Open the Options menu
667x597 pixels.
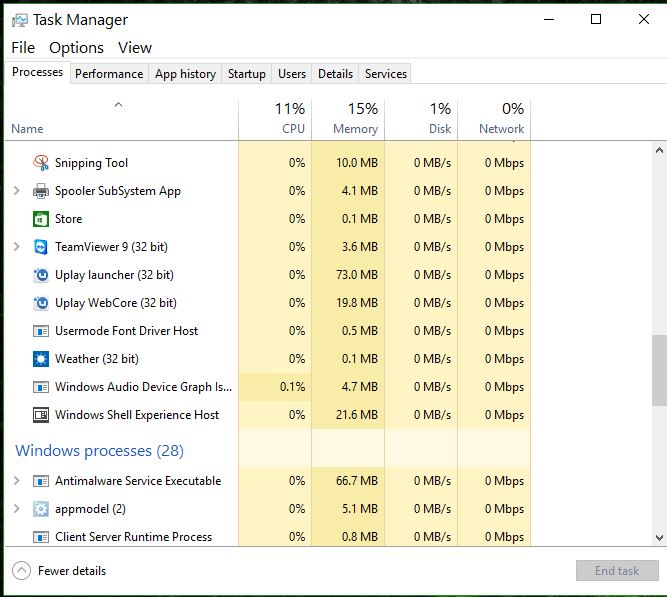(x=76, y=48)
